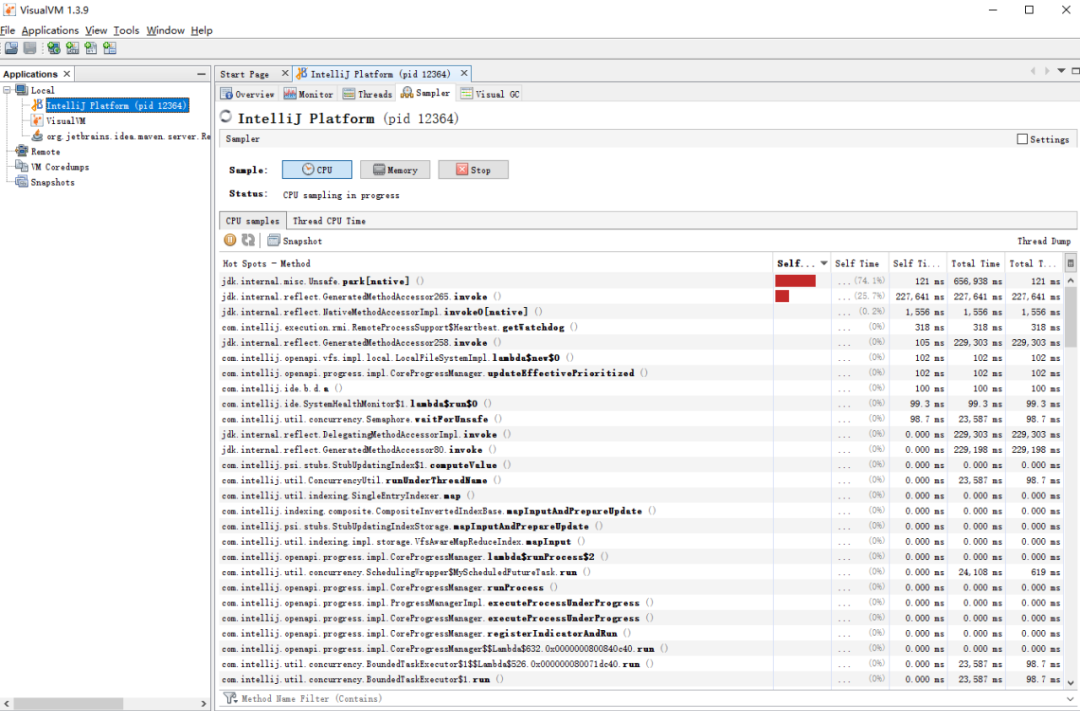The height and width of the screenshot is (711, 1080).
Task: Select the jdk.internal.misc.Unsafe.park[native] row
Action: pos(641,281)
